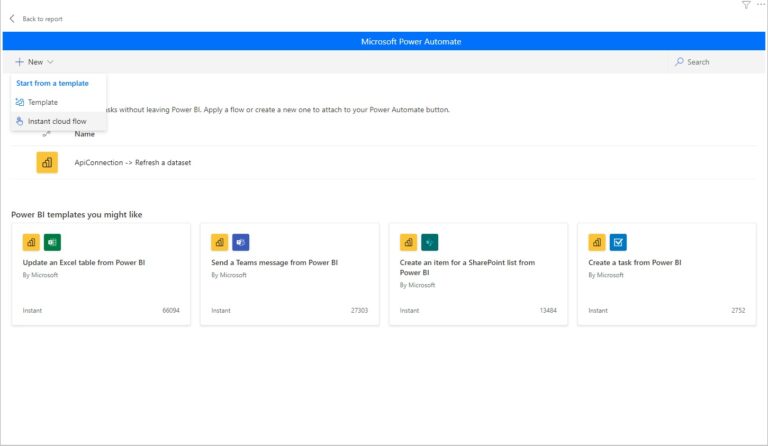Click the magnifier icon in the Search box

pos(679,62)
